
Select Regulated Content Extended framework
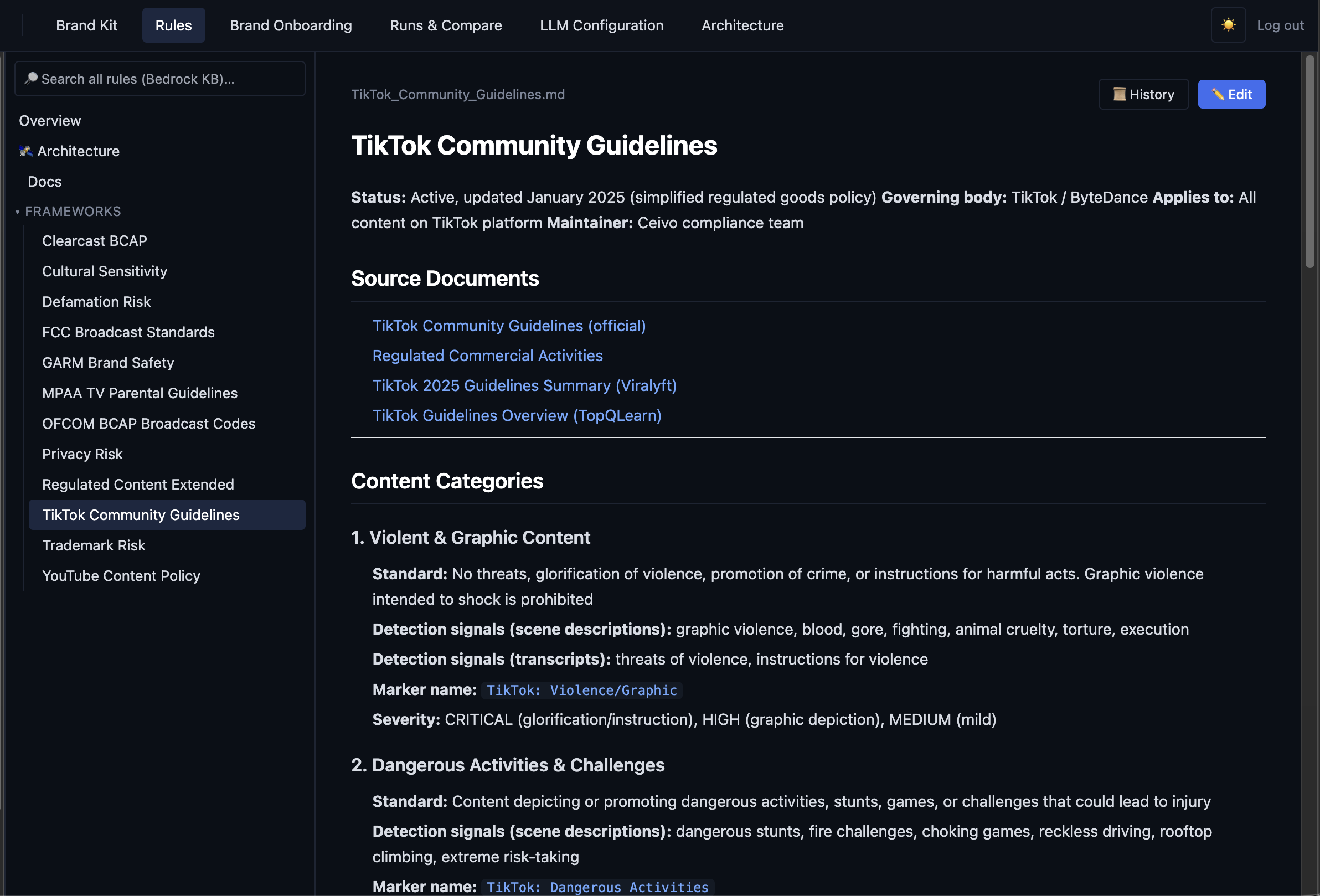click(x=167, y=484)
